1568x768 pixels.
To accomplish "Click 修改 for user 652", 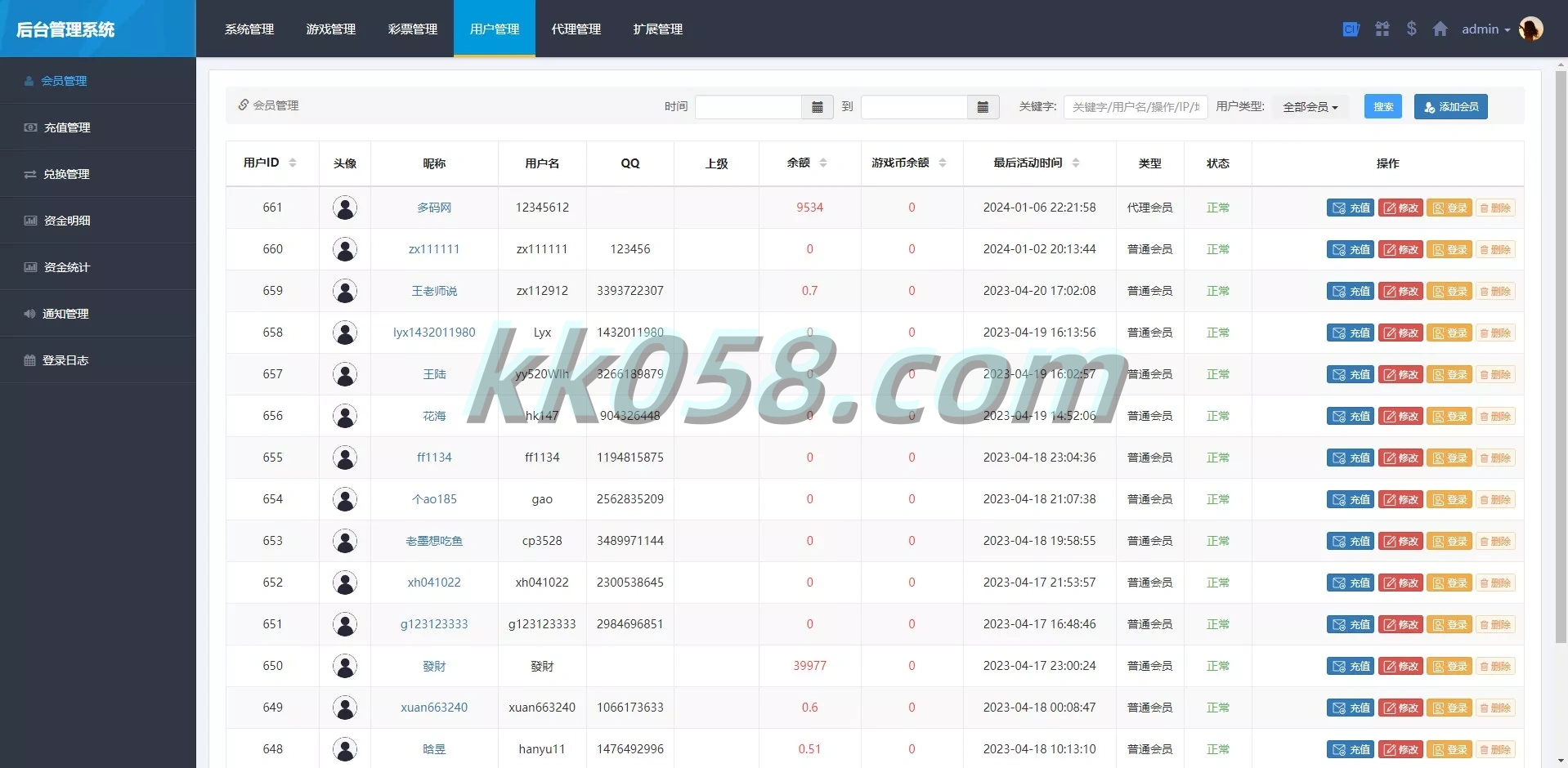I will (1400, 583).
